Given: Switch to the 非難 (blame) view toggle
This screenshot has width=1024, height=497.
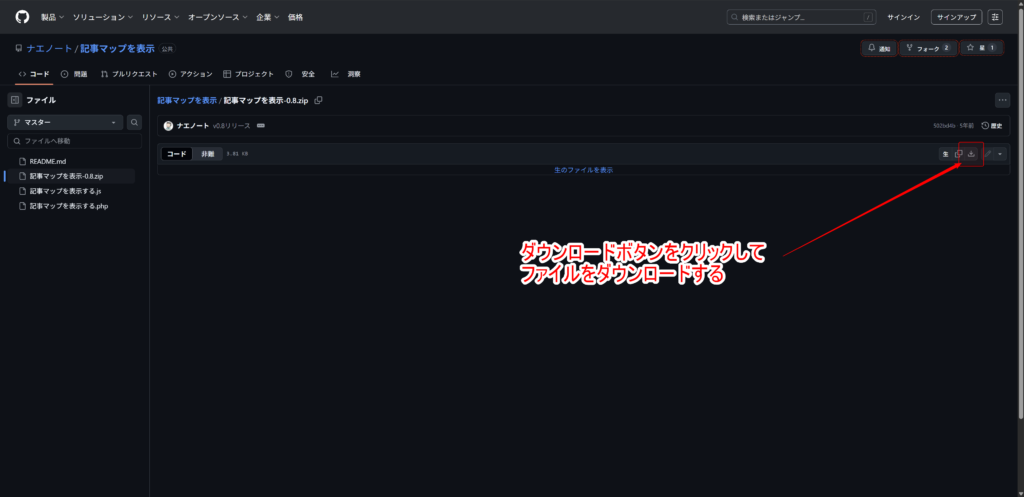Looking at the screenshot, I should (x=207, y=154).
